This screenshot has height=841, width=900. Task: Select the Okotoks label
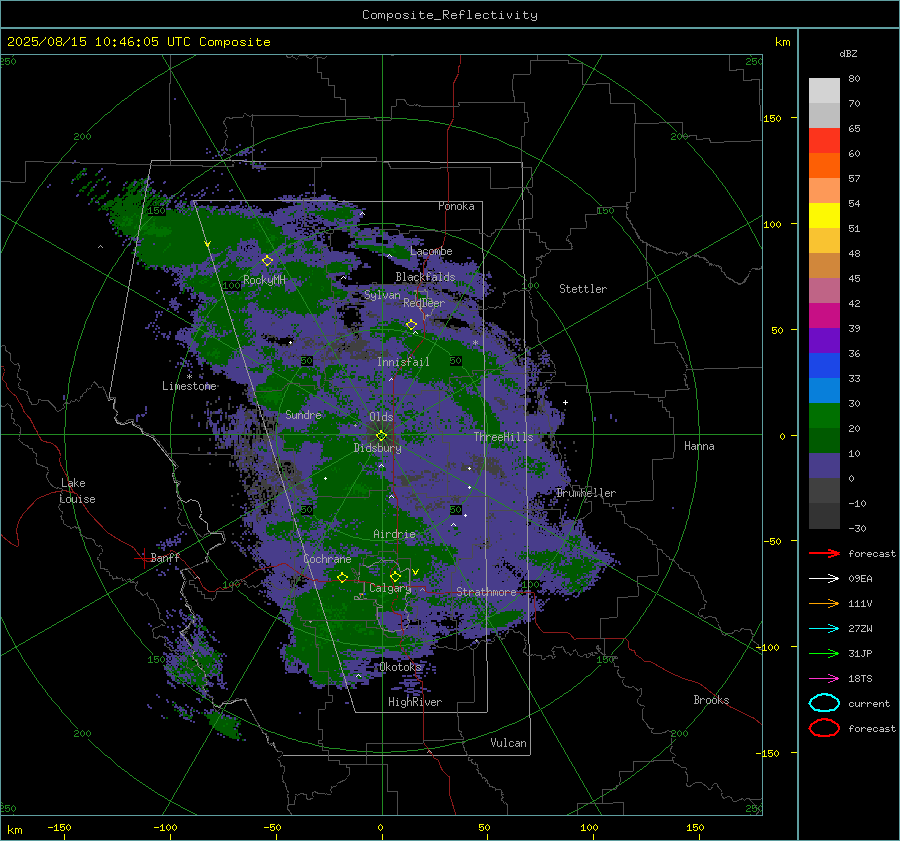click(400, 667)
